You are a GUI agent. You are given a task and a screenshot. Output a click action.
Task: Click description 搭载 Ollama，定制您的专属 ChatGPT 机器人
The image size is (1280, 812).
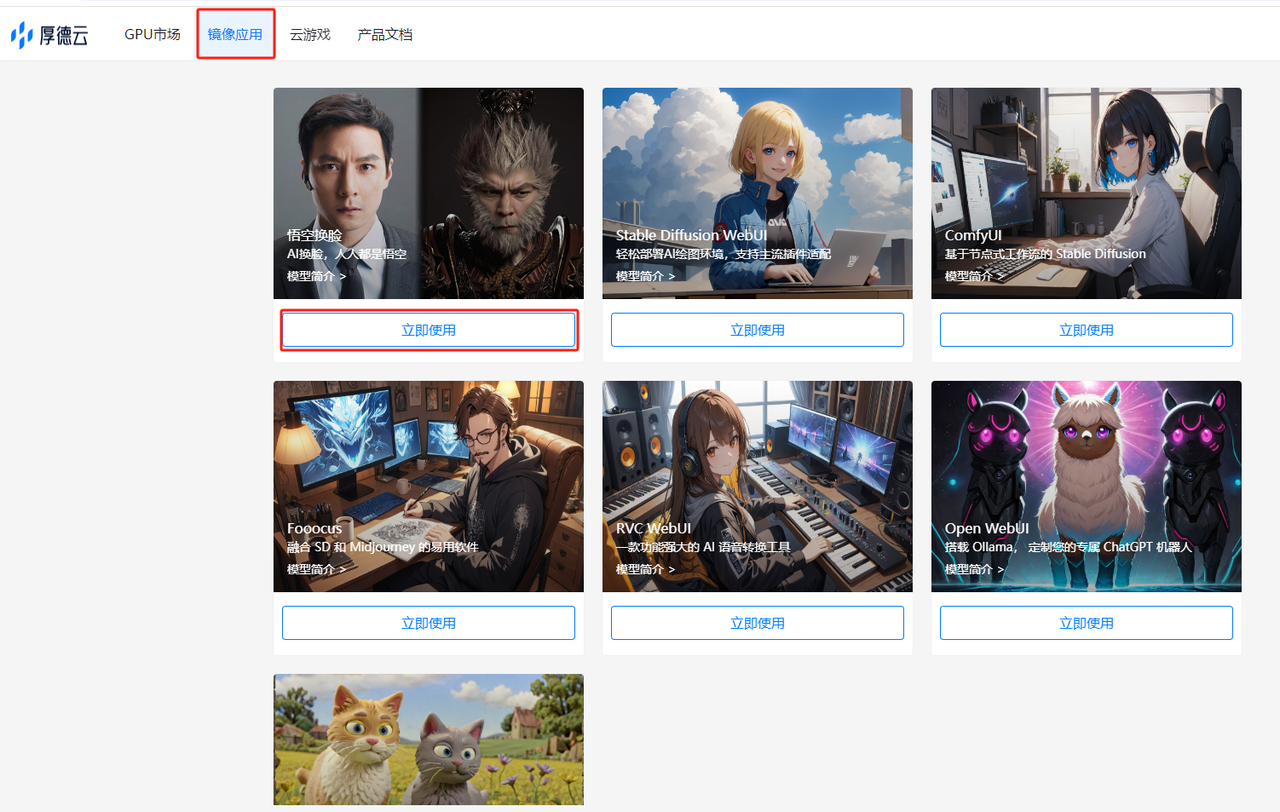1068,547
